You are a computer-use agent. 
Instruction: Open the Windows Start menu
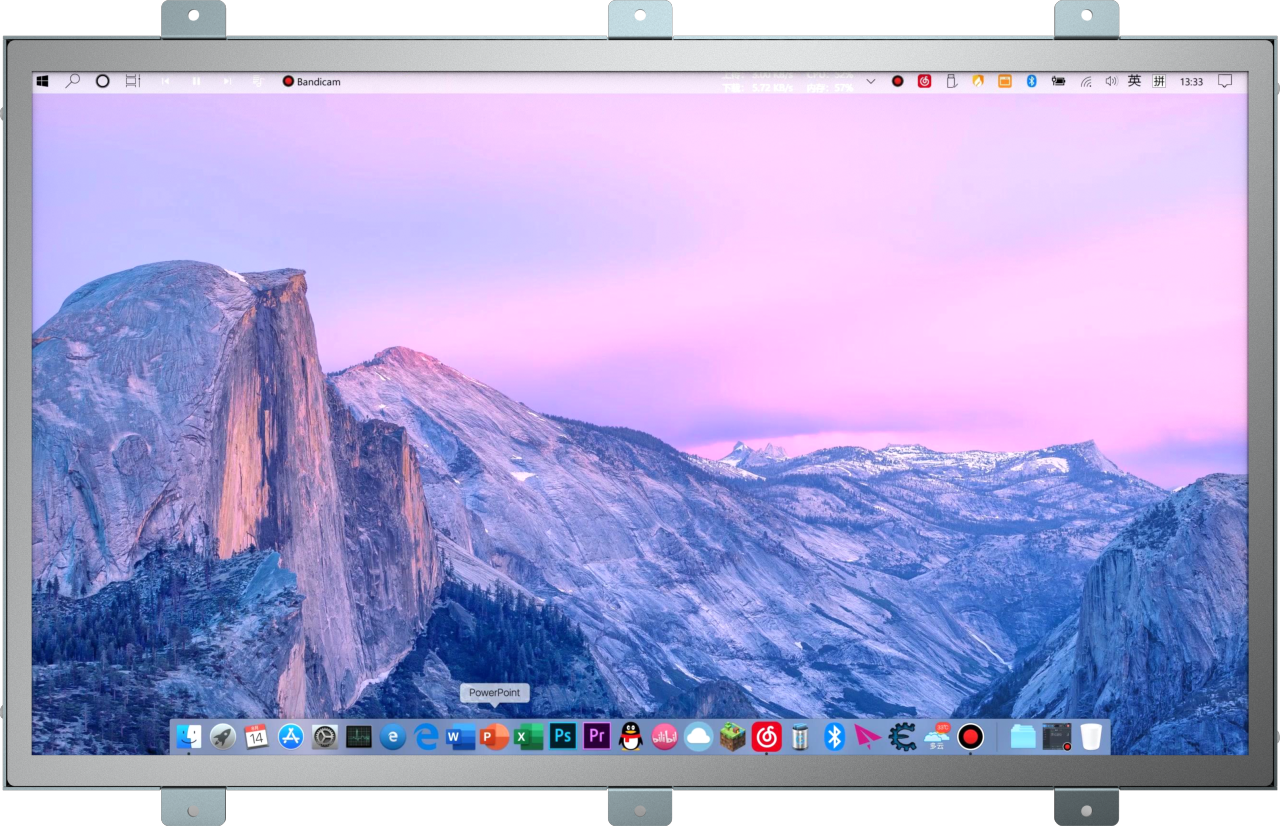(x=43, y=81)
